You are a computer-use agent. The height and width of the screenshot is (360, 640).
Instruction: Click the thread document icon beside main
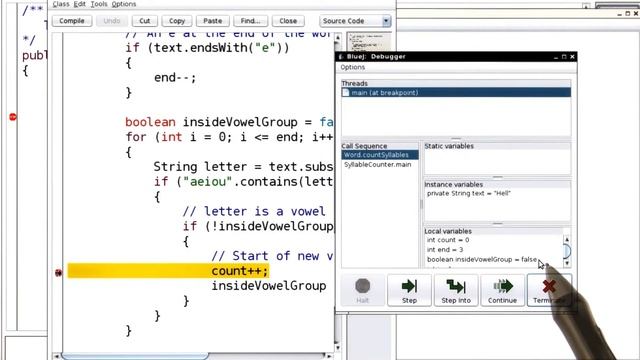pos(346,93)
